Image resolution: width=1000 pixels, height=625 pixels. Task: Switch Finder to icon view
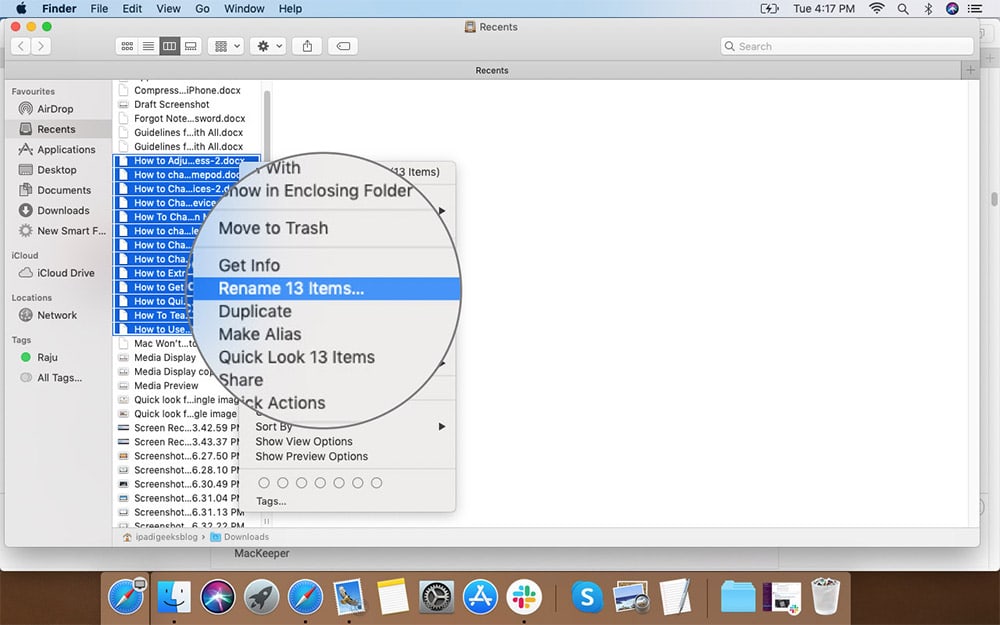[x=127, y=45]
